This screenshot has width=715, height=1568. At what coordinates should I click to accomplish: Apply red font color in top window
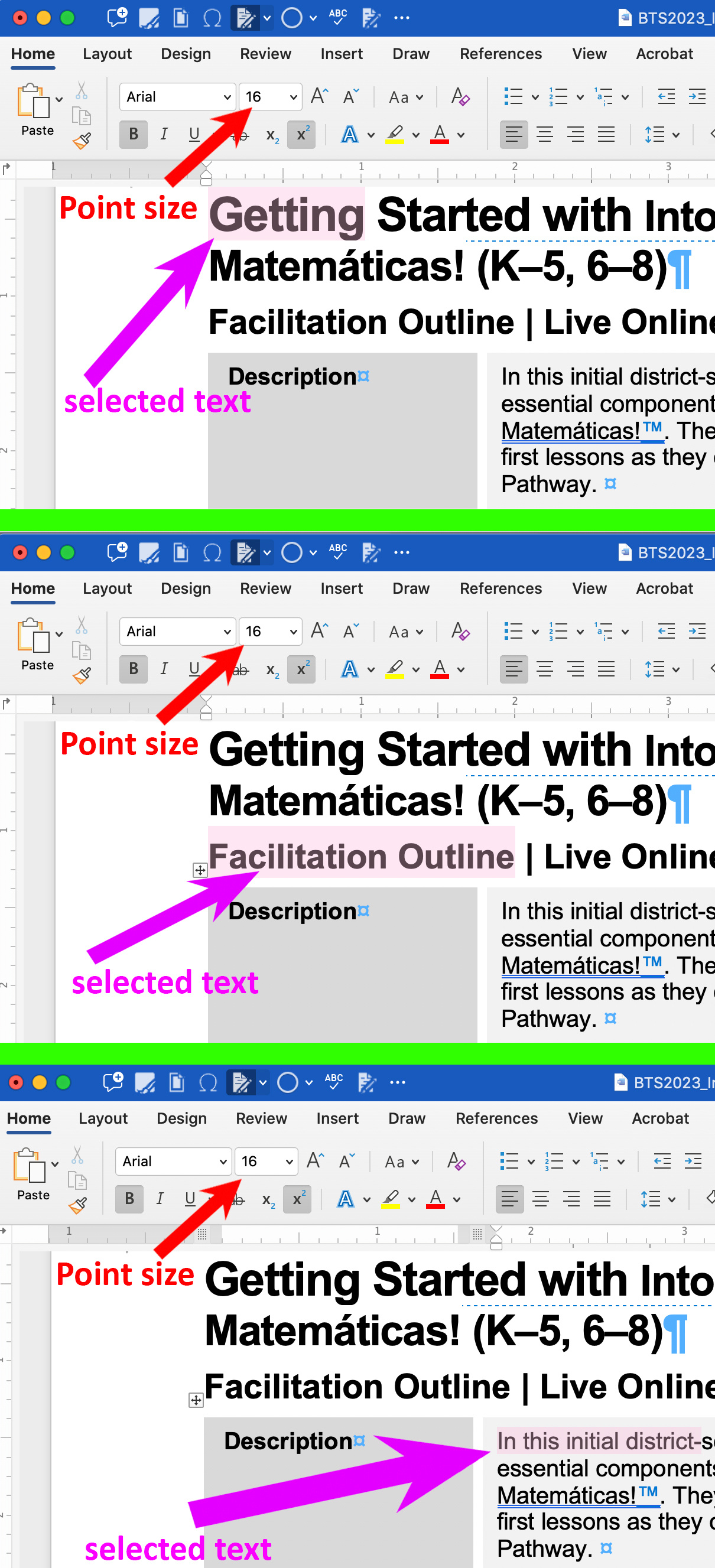(440, 135)
